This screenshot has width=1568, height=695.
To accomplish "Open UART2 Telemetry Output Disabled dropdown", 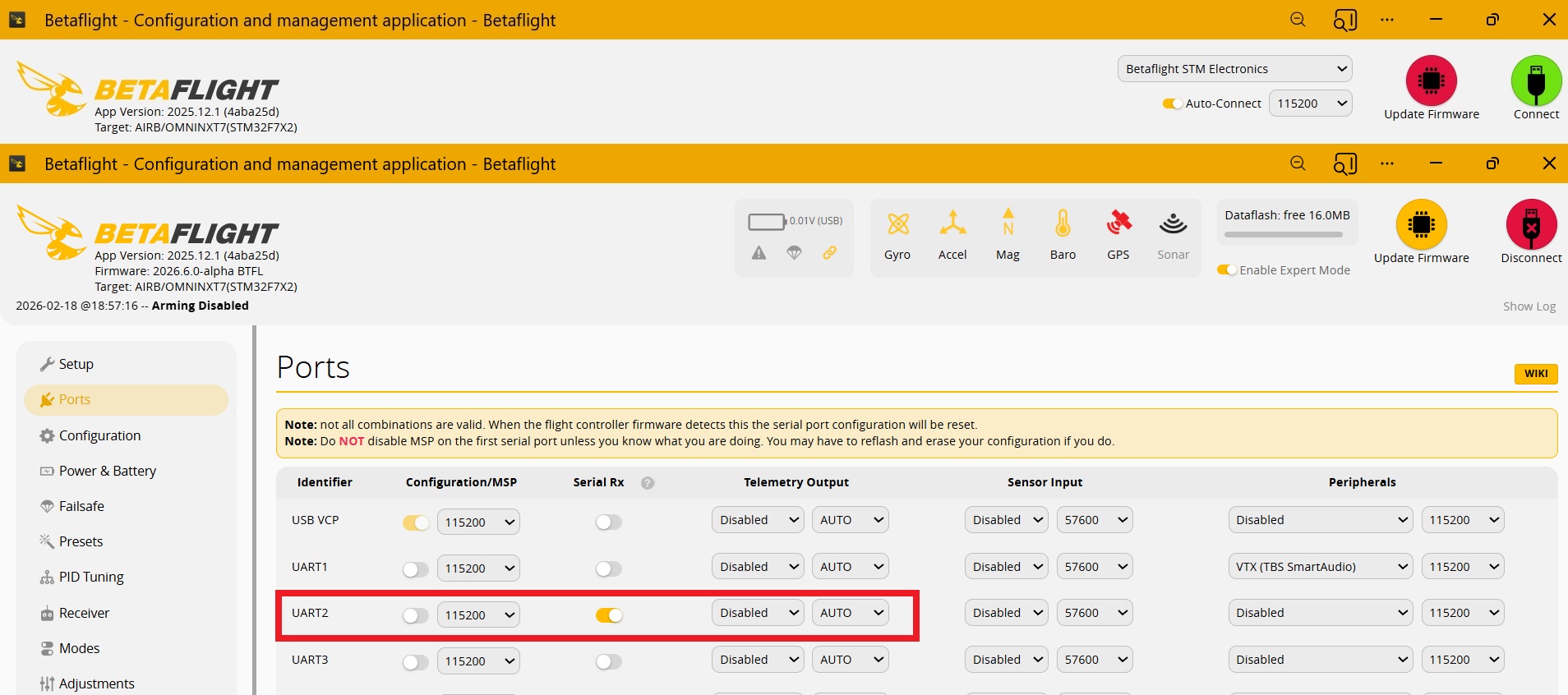I will 757,613.
